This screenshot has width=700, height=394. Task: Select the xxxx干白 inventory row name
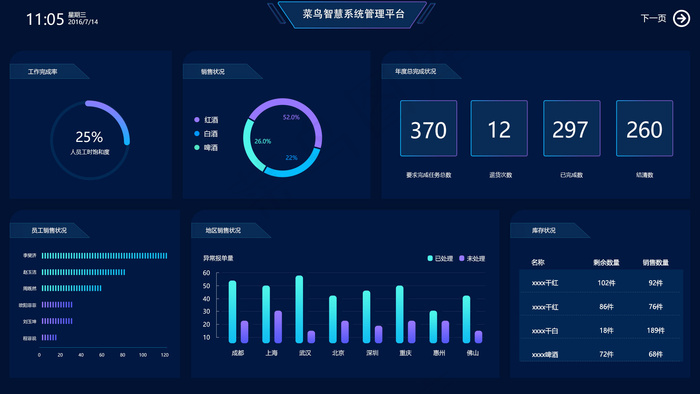click(545, 331)
